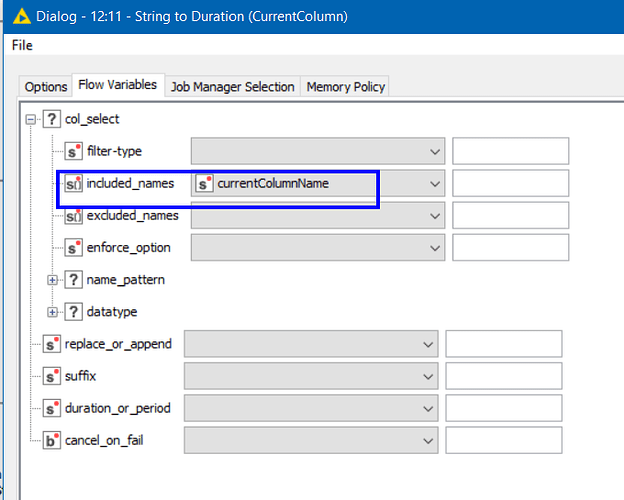Click the array icon beside included_names
This screenshot has width=624, height=500.
pos(73,184)
